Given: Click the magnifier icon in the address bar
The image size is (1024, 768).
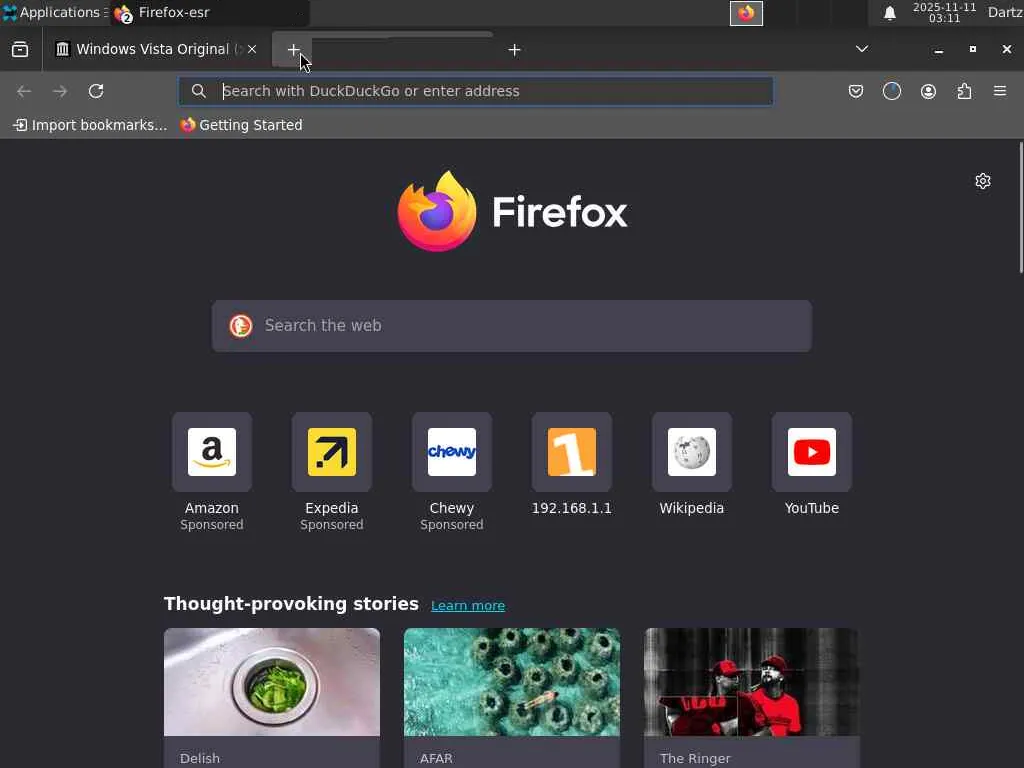Looking at the screenshot, I should tap(199, 91).
